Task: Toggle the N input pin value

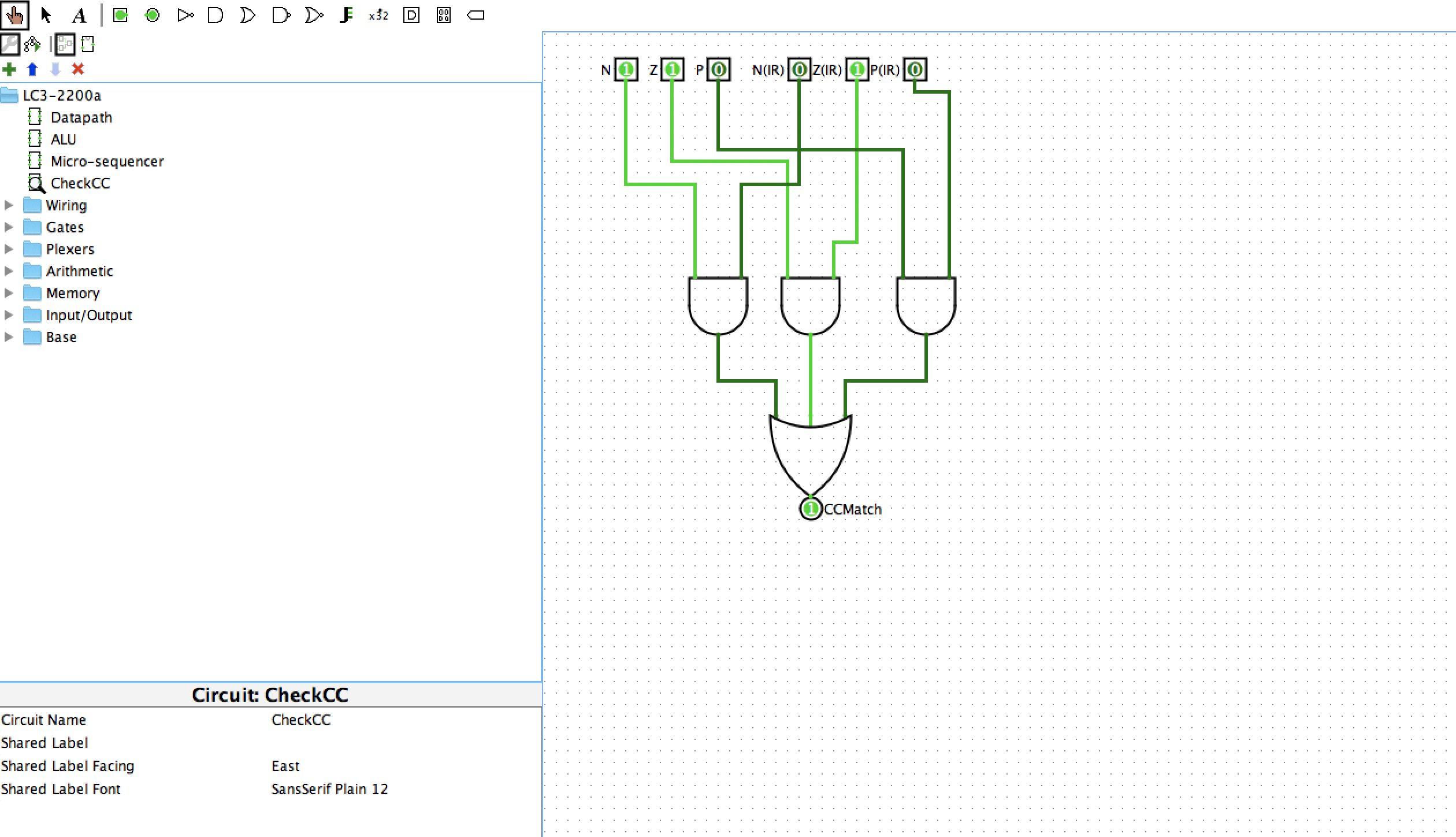Action: pos(626,70)
